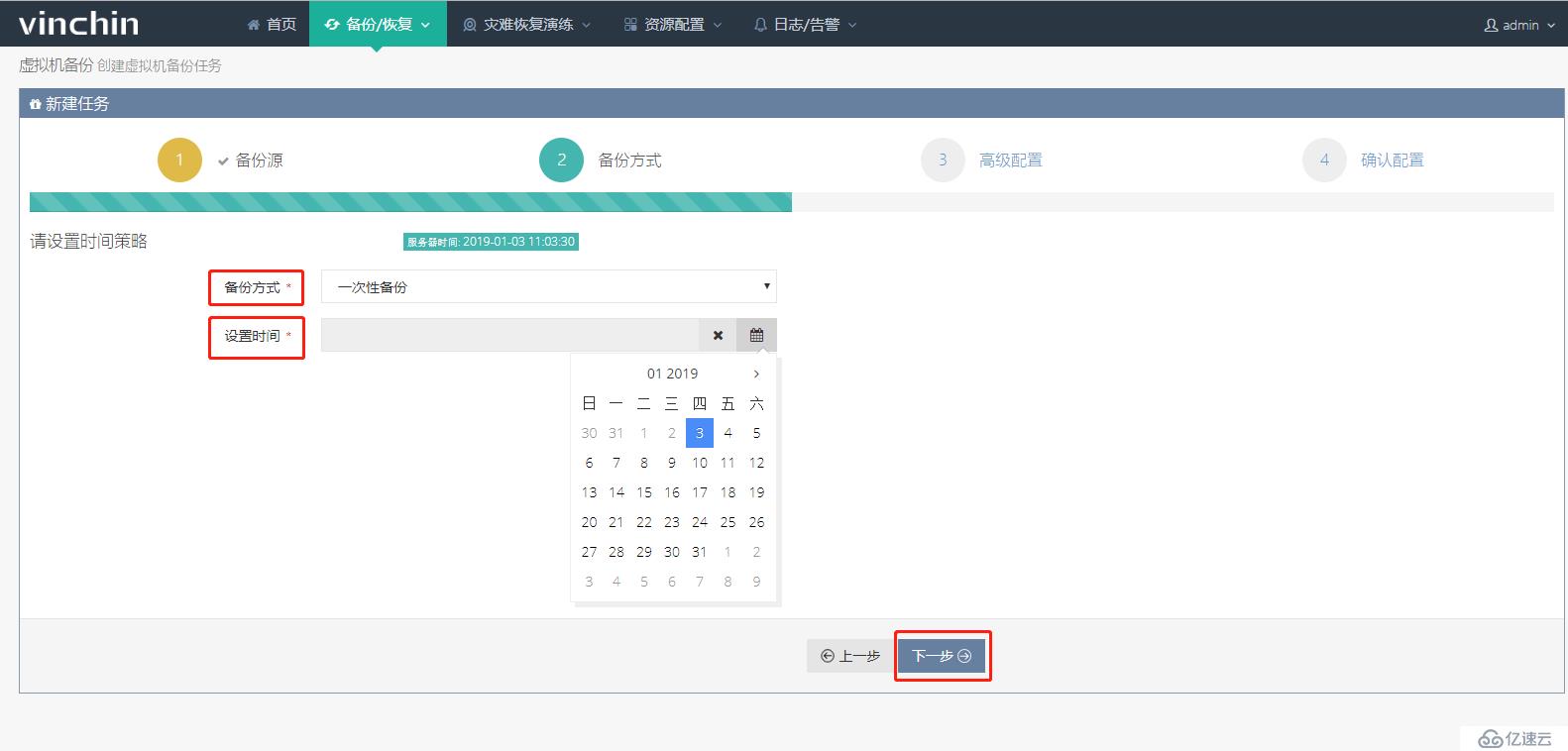Select date 27 in calendar
Image resolution: width=1568 pixels, height=751 pixels.
[589, 552]
